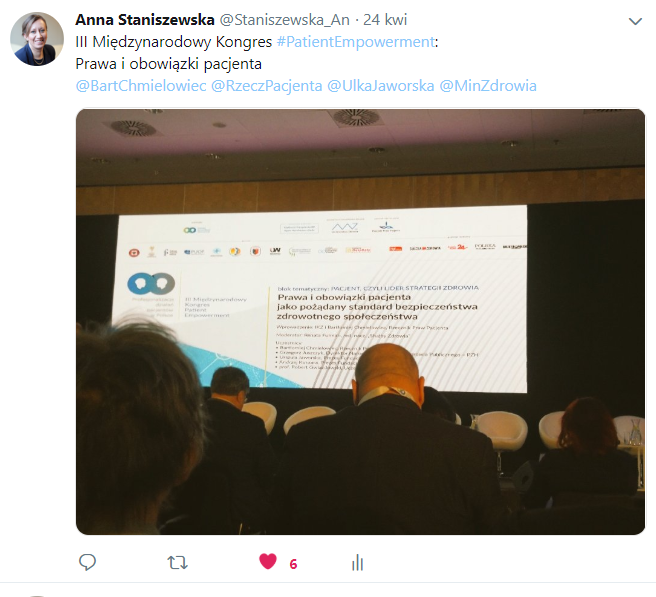Viewport: 656px width, 597px height.
Task: Click the Patient Empowerment logo on the slide
Action: coord(151,283)
